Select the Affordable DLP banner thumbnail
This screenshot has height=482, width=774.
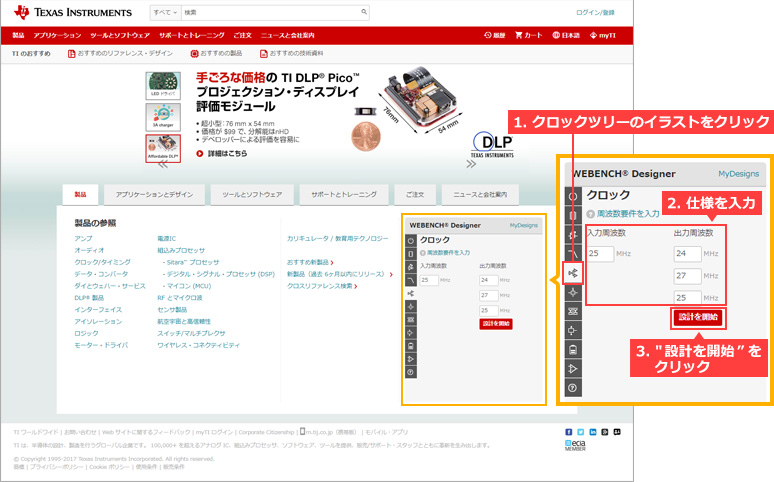click(163, 148)
